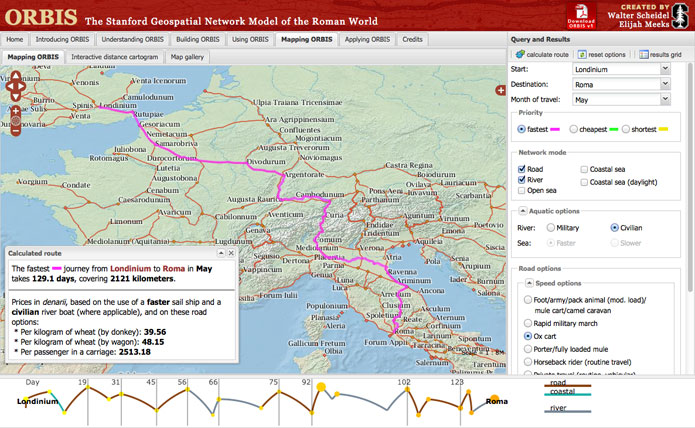Choose Civilian river option
The height and width of the screenshot is (428, 695).
coord(614,228)
